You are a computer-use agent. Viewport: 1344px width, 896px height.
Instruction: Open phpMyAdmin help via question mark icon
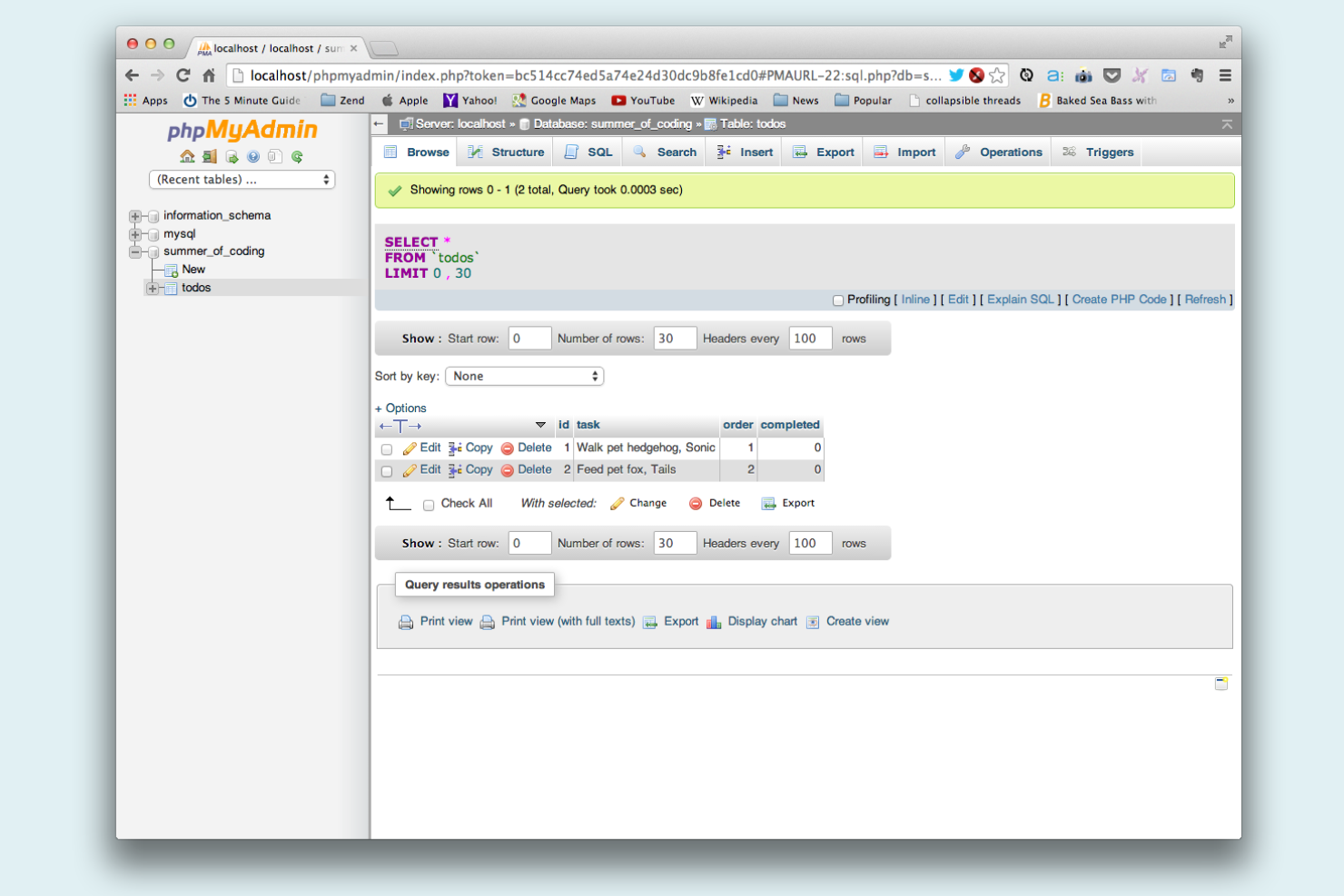pos(252,156)
